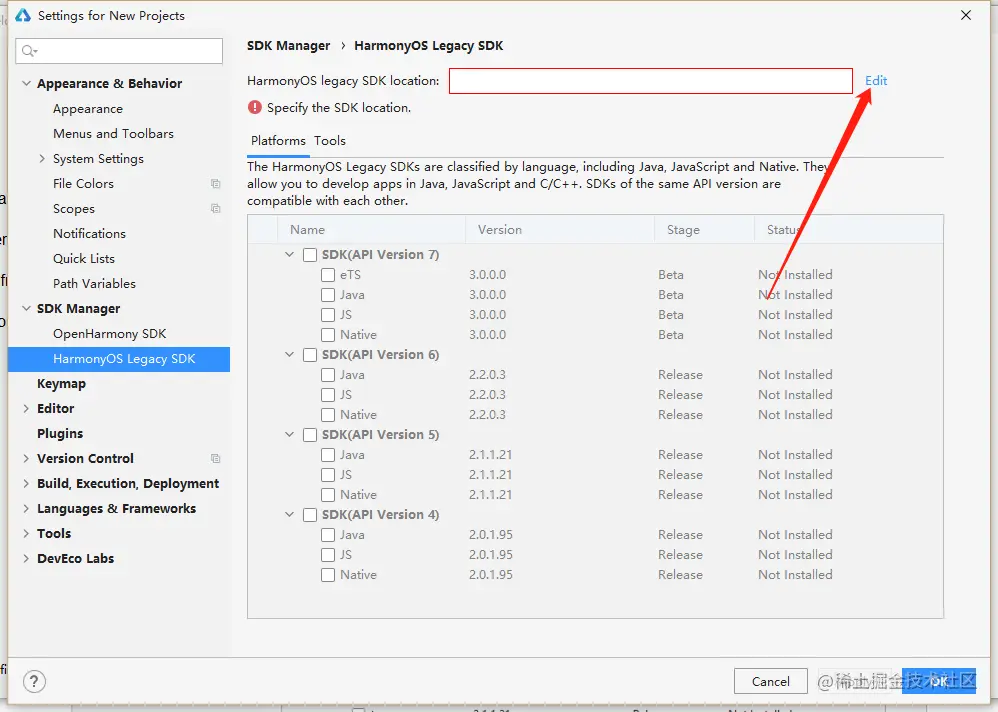Click the project-level icon beside Scopes

click(216, 209)
